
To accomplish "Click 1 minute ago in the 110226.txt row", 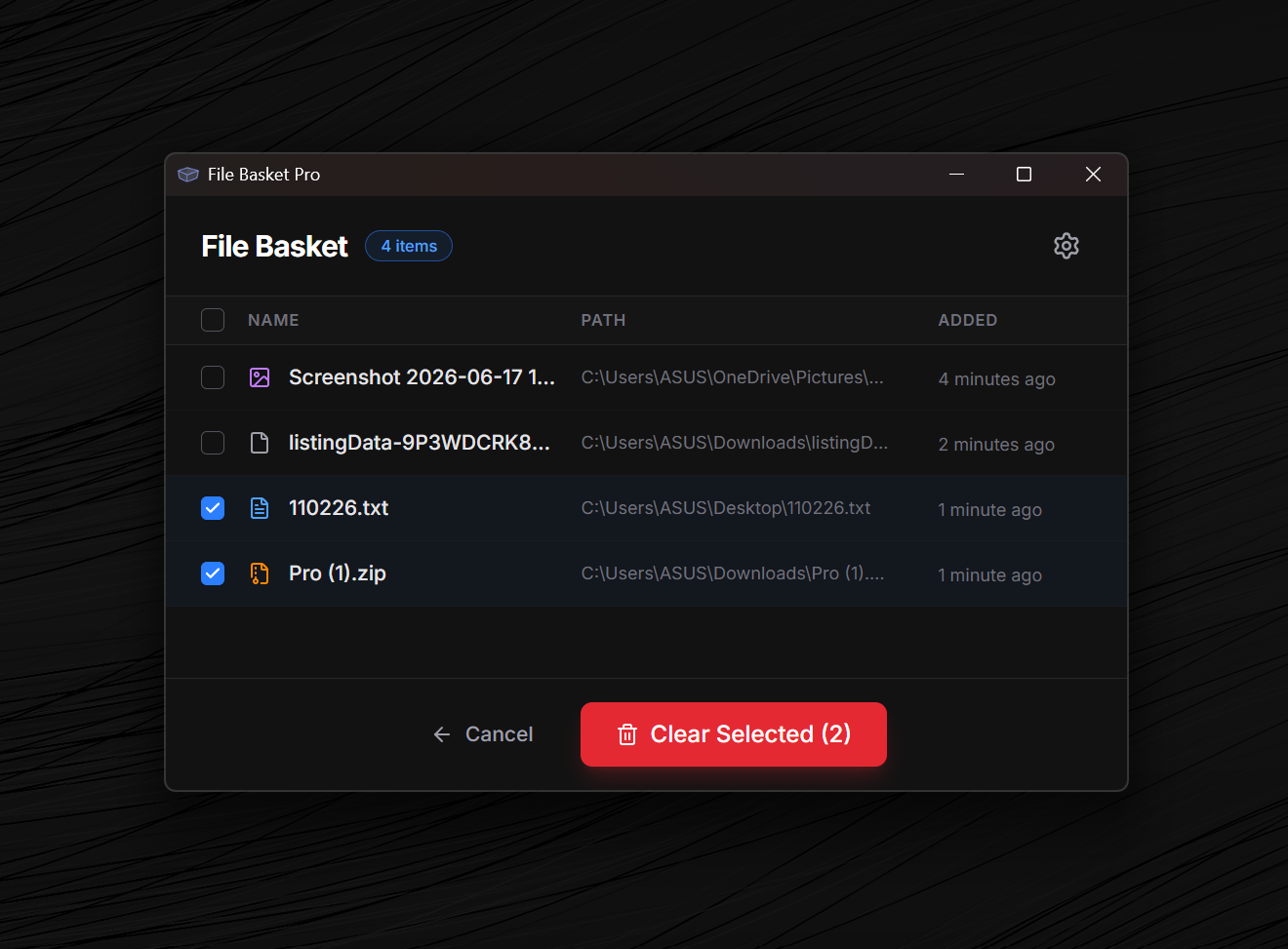I will click(x=990, y=510).
